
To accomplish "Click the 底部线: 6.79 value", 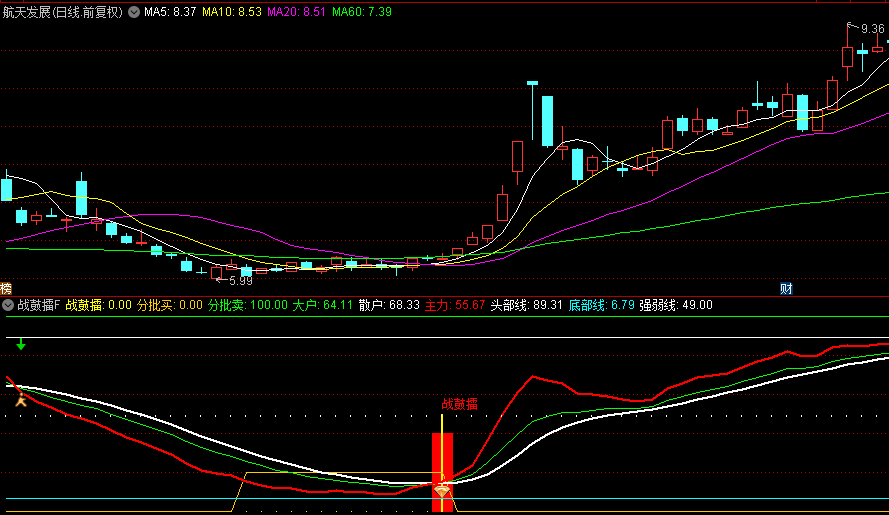I will pos(602,305).
